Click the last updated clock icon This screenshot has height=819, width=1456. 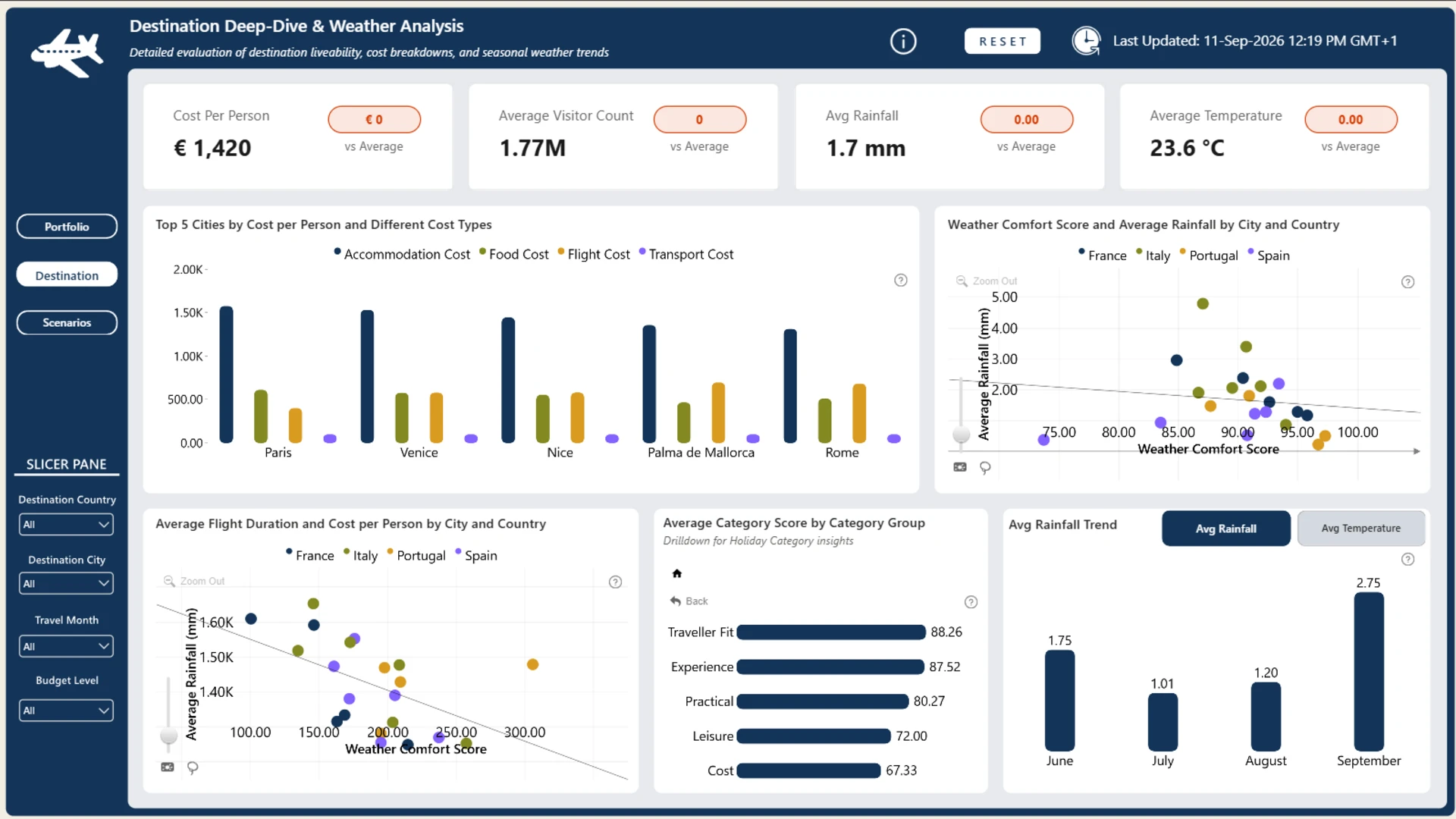pos(1086,41)
